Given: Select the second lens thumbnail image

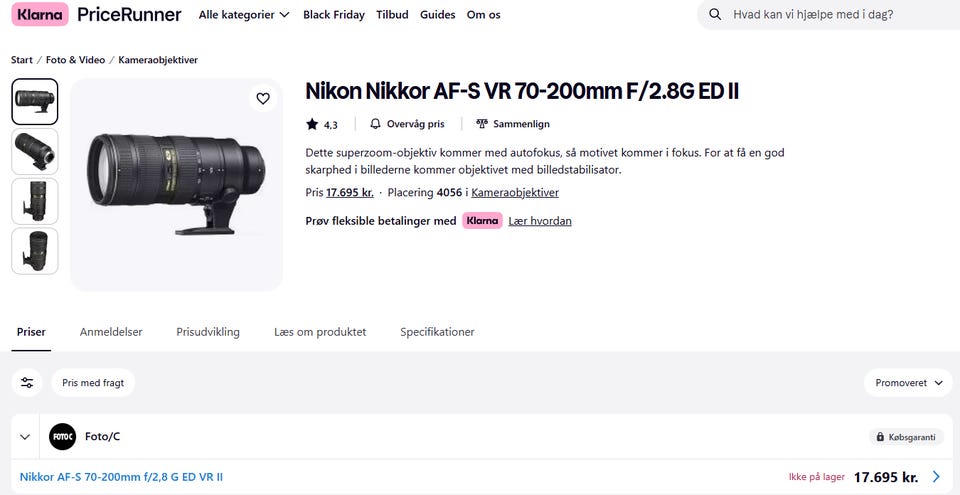Looking at the screenshot, I should [x=35, y=151].
